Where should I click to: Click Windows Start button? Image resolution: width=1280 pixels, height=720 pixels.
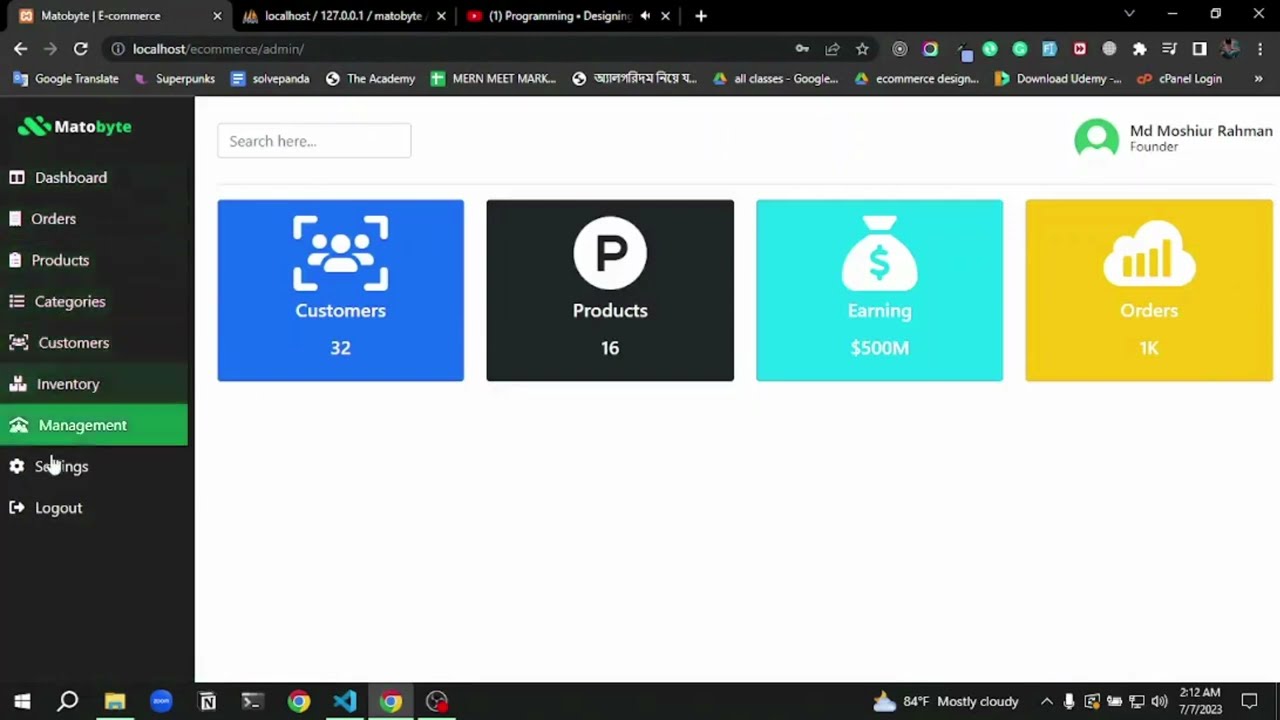click(x=22, y=701)
